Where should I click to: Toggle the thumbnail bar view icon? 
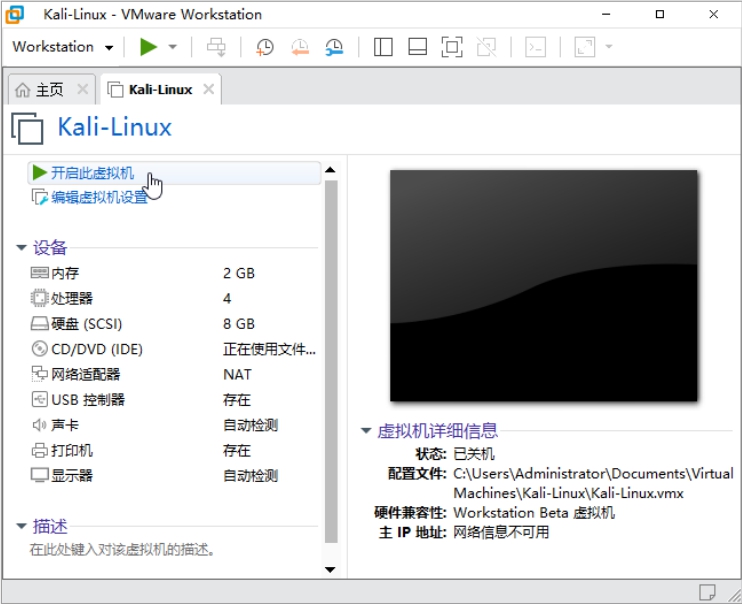coord(418,47)
